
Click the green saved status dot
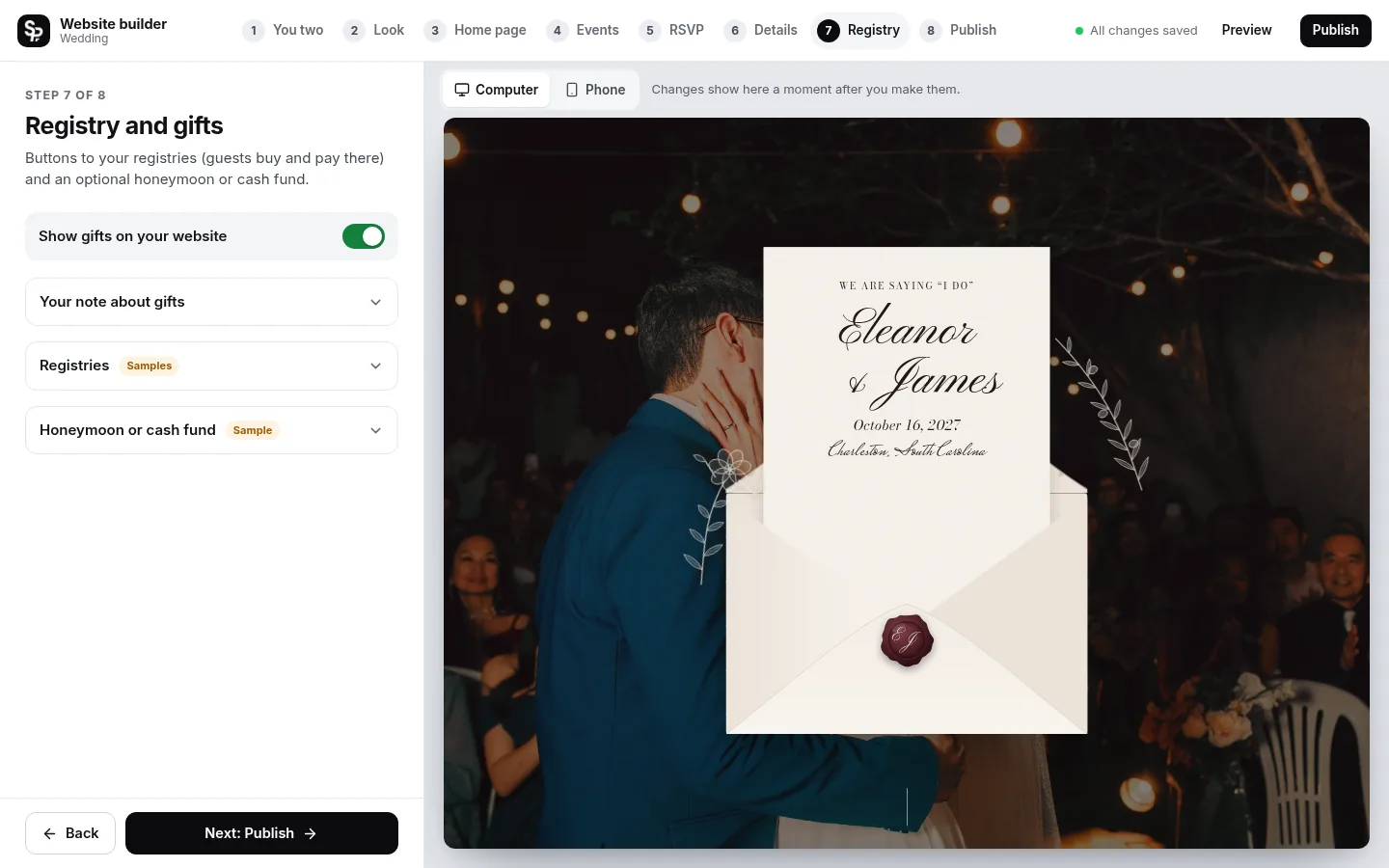1079,31
